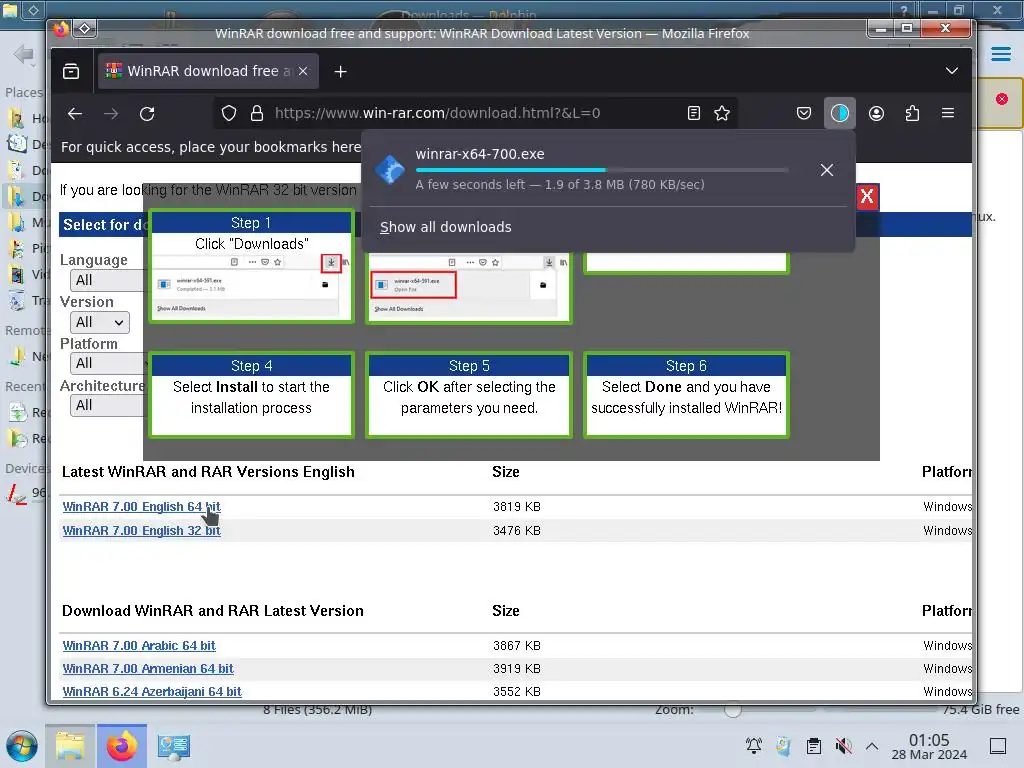Click the tracking protection shield icon
1024x768 pixels.
click(x=229, y=114)
